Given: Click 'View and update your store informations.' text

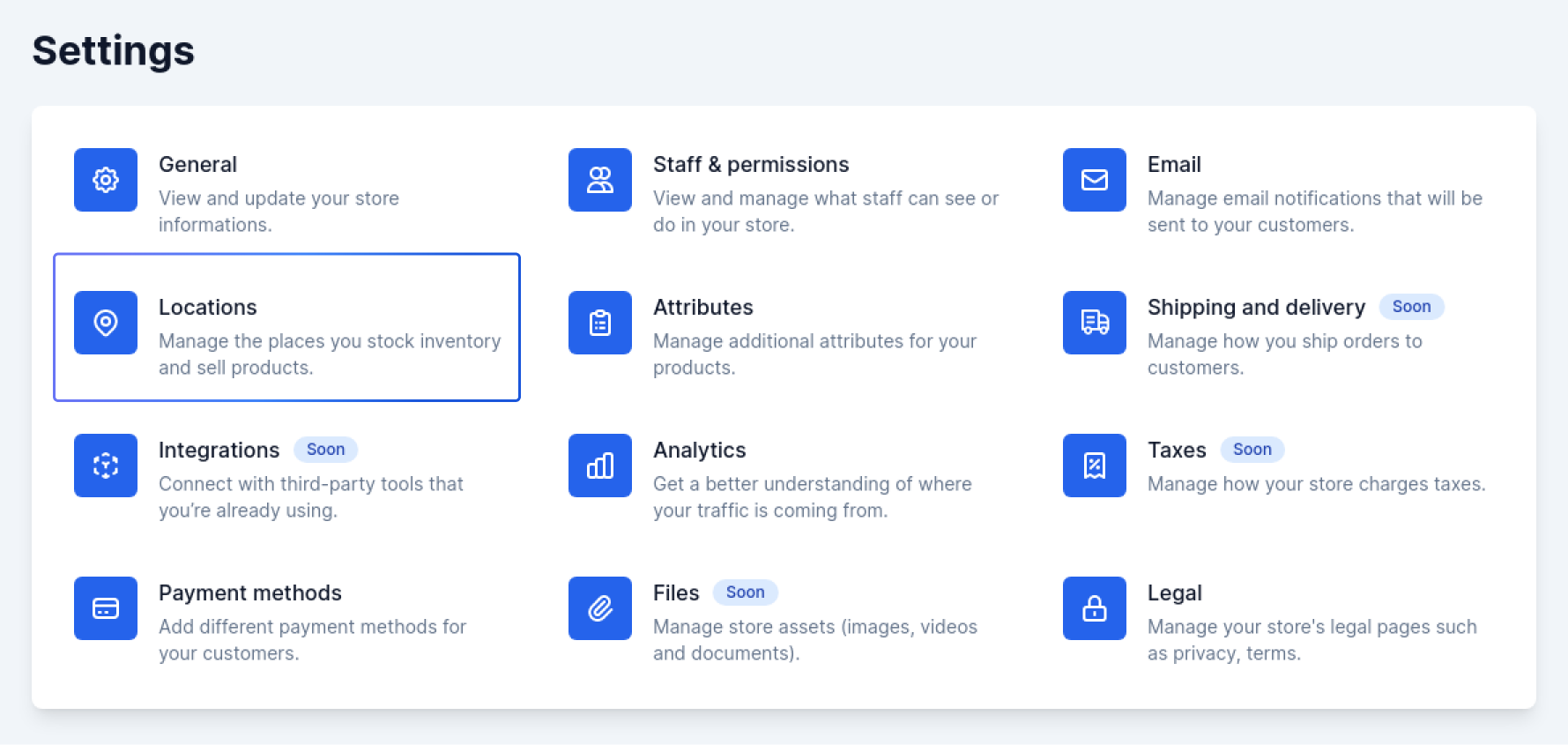Looking at the screenshot, I should (279, 212).
